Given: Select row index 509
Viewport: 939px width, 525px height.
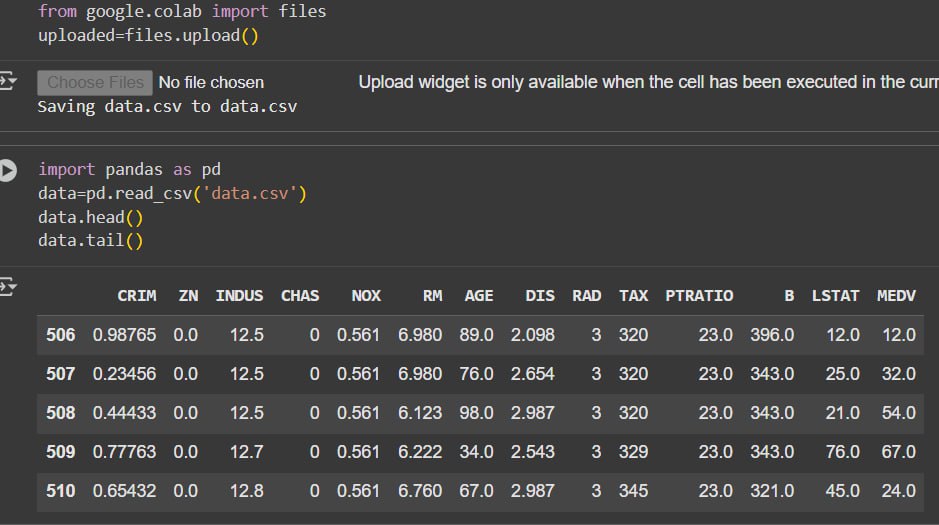Looking at the screenshot, I should [x=60, y=452].
